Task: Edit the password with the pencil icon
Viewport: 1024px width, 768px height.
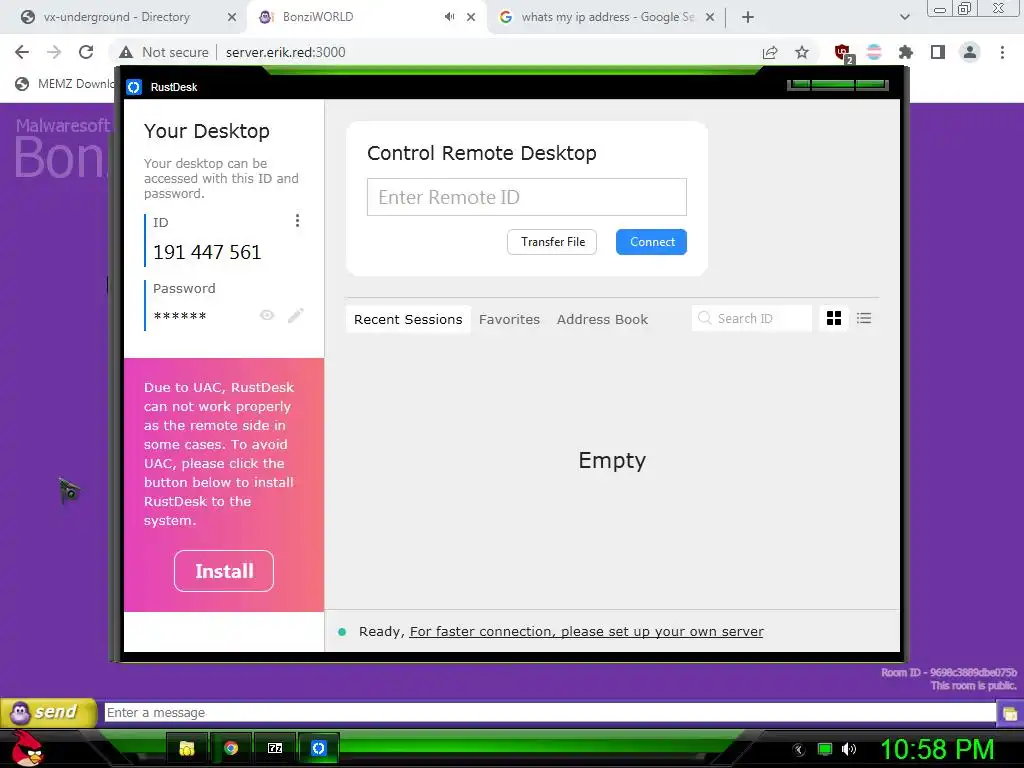Action: (x=296, y=315)
